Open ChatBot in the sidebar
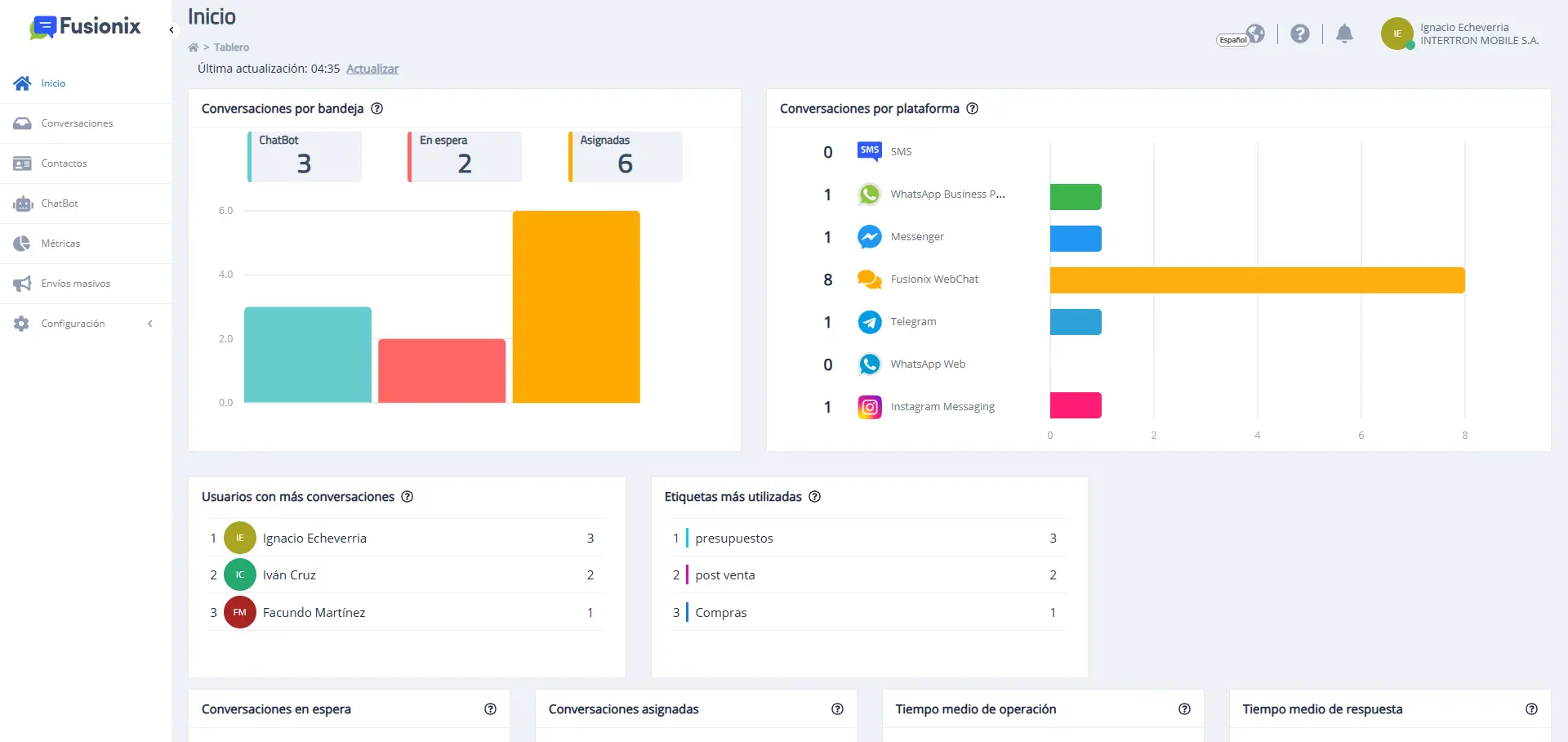The image size is (1568, 742). 86,203
